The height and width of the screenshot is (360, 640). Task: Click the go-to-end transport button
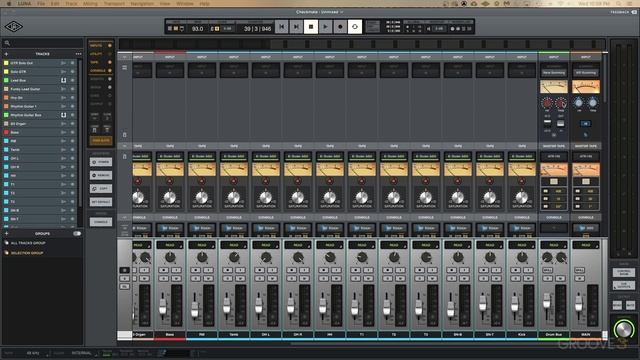(x=296, y=27)
